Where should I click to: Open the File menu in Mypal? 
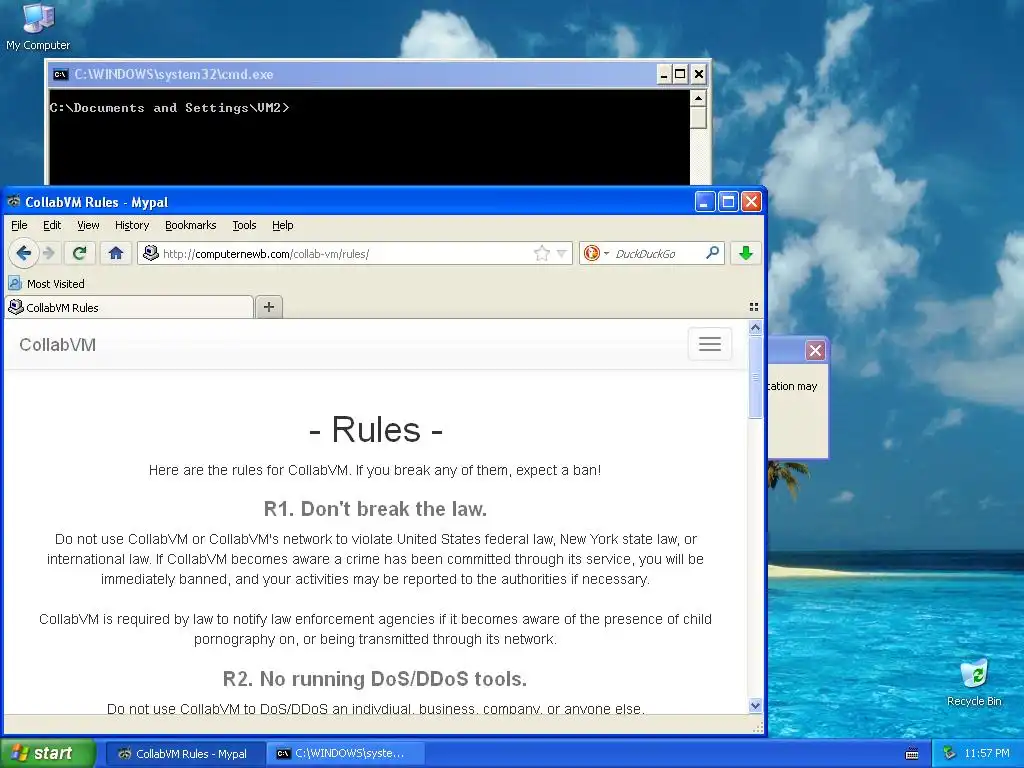coord(19,225)
